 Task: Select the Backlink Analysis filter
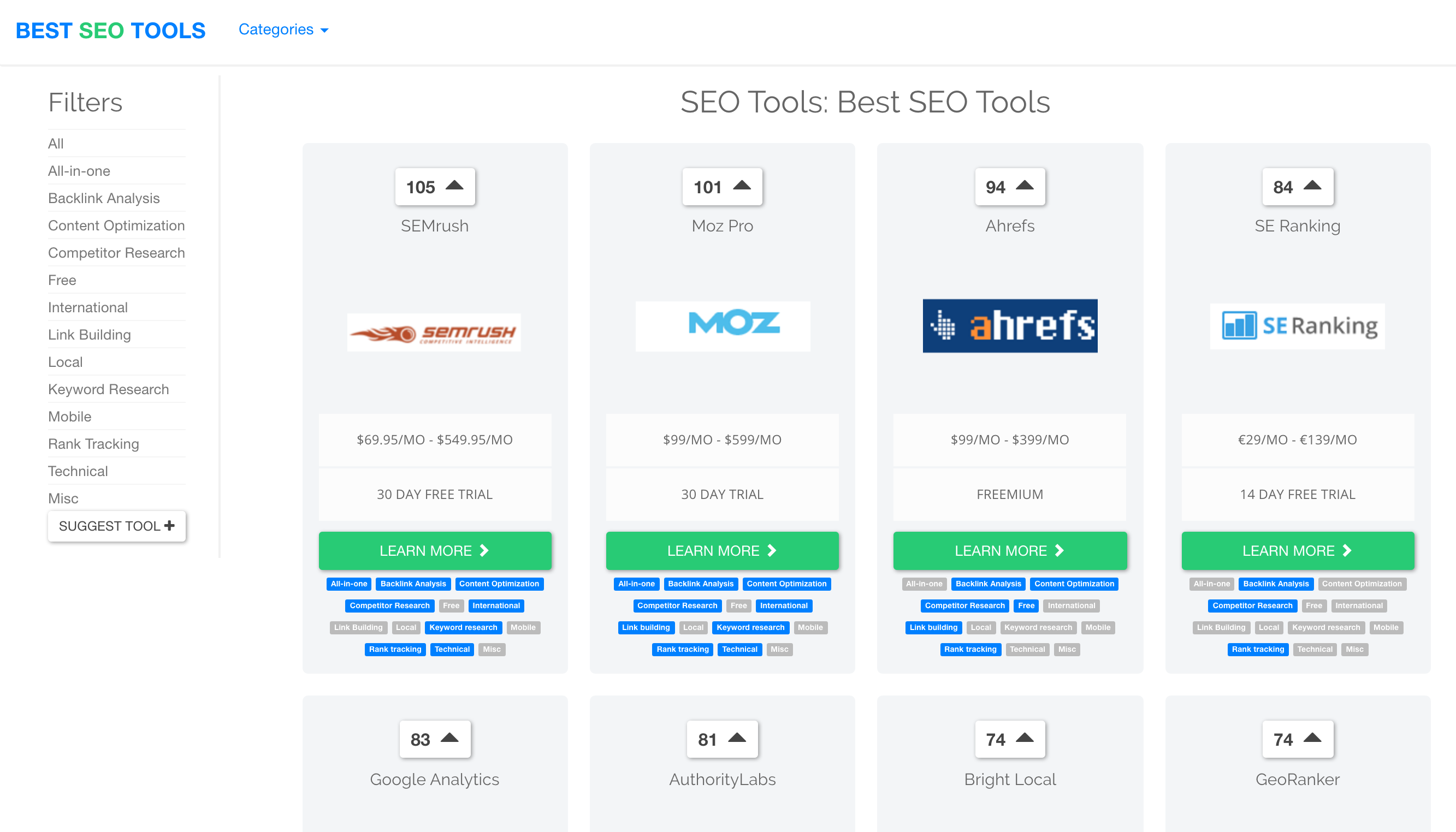tap(103, 198)
